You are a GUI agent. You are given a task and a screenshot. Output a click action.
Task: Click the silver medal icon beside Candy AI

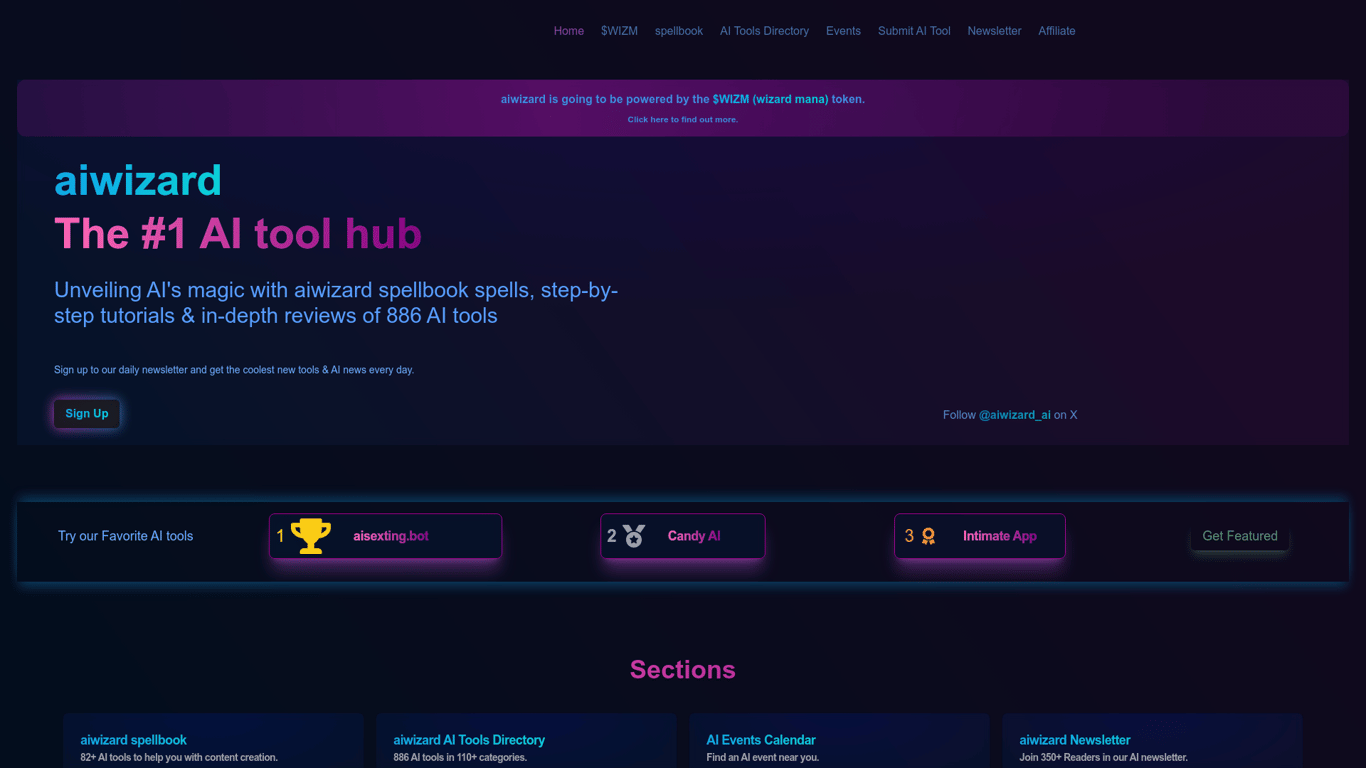634,536
